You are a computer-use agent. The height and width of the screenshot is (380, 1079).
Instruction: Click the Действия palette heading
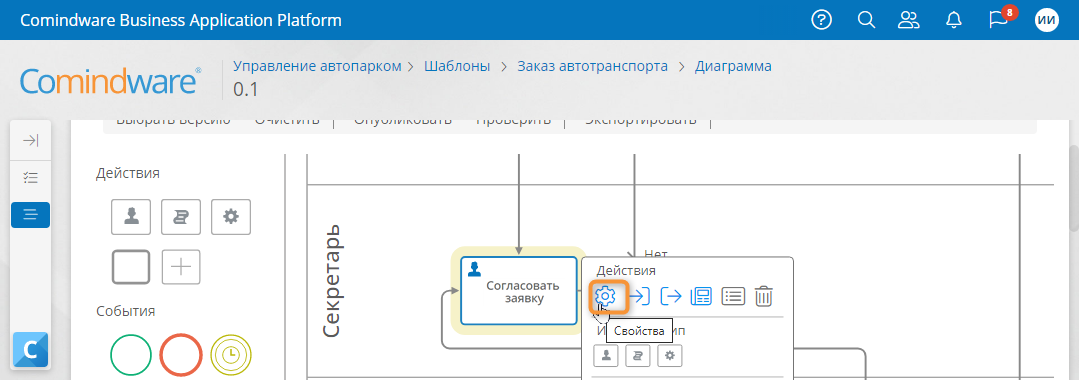coord(128,173)
